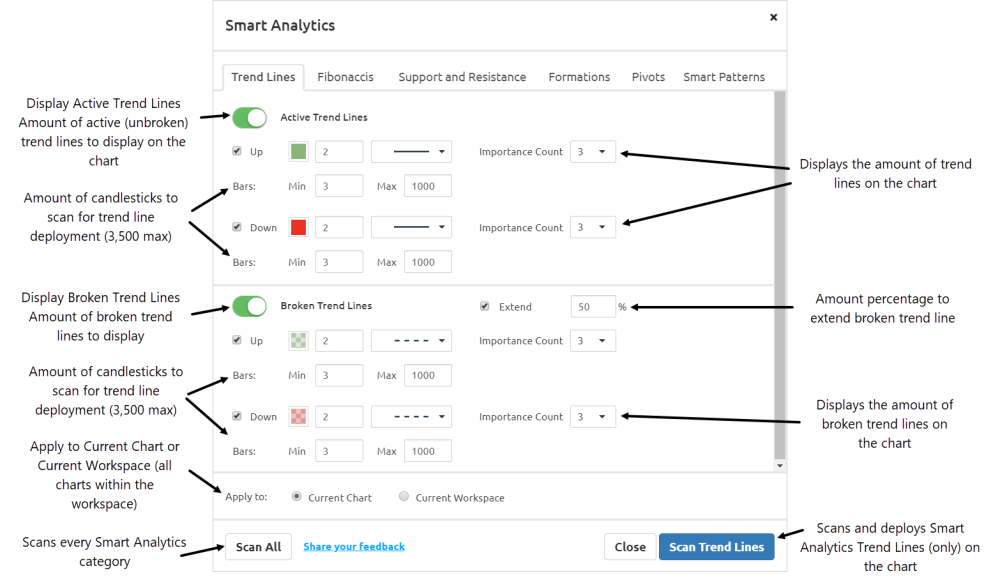Screen dimensions: 1000x587
Task: Open the broken Down dashed line style dropdown
Action: (411, 417)
